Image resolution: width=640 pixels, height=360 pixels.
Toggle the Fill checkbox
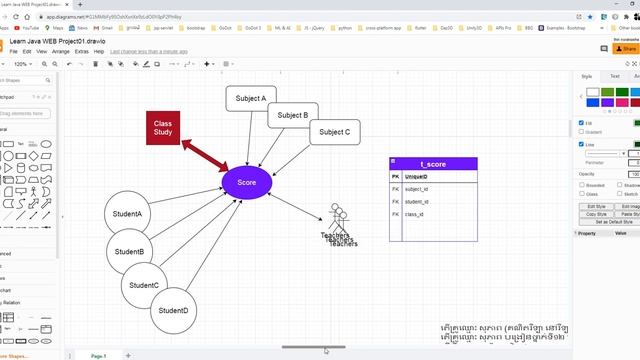[x=581, y=123]
